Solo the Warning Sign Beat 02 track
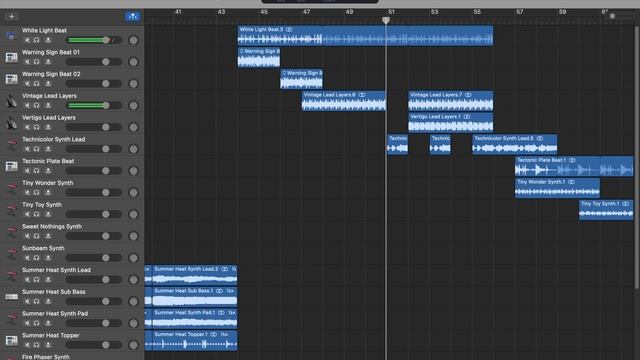Viewport: 640px width, 360px height. [37, 84]
